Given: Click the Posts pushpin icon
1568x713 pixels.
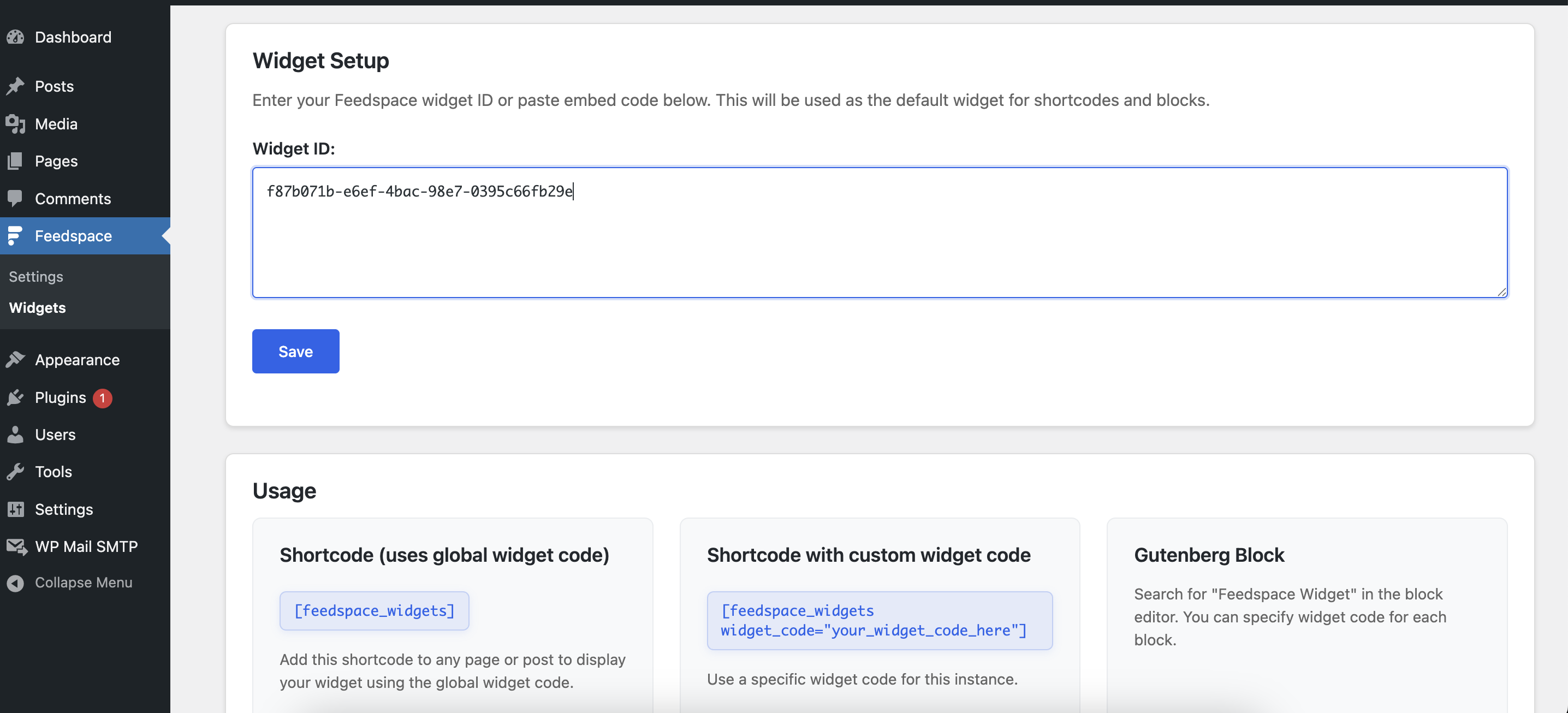Looking at the screenshot, I should point(15,86).
